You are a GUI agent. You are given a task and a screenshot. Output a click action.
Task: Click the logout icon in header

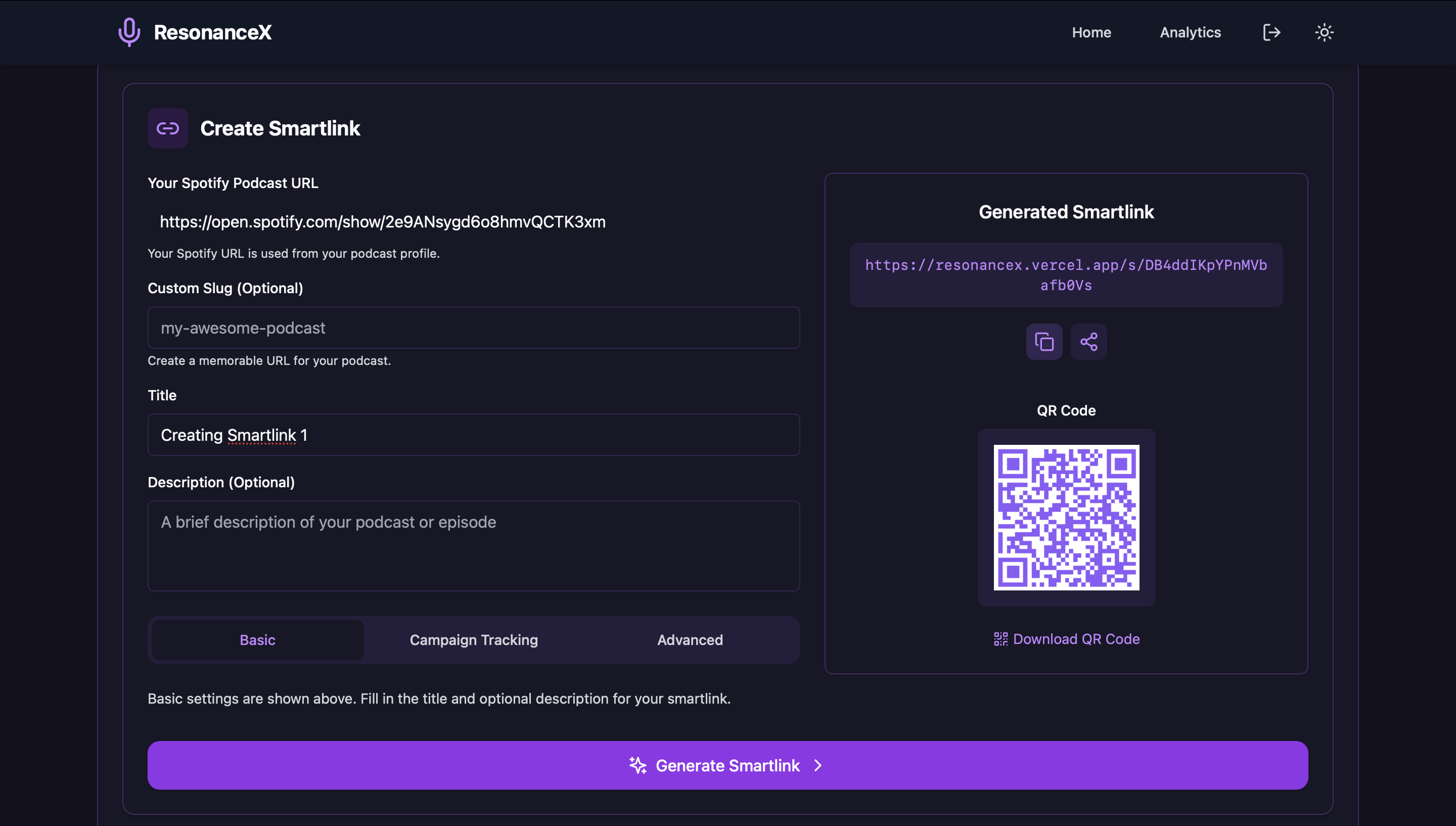tap(1271, 32)
